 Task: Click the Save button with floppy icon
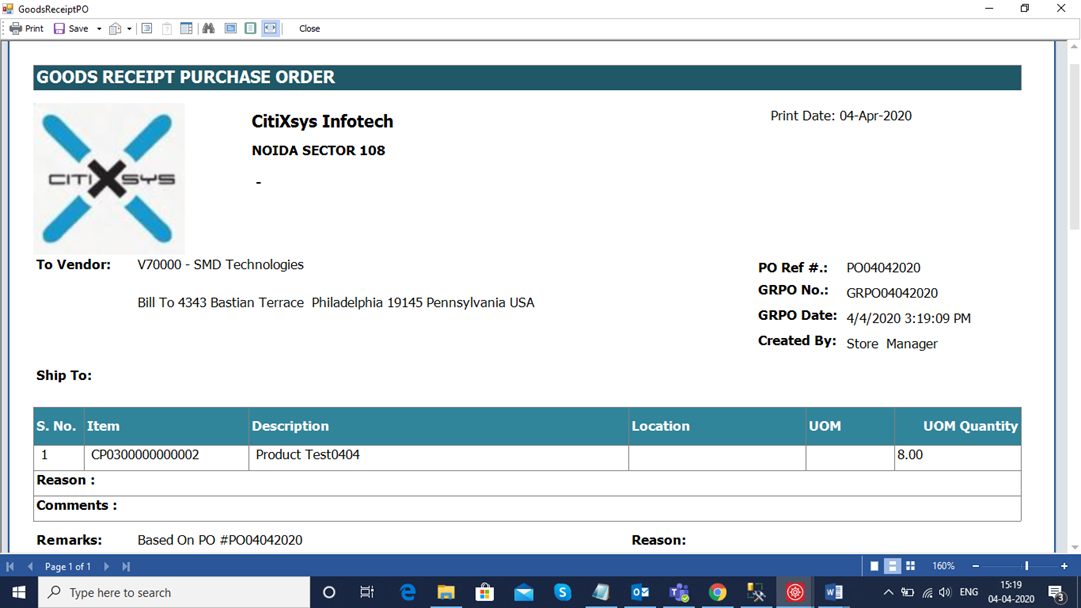point(71,28)
